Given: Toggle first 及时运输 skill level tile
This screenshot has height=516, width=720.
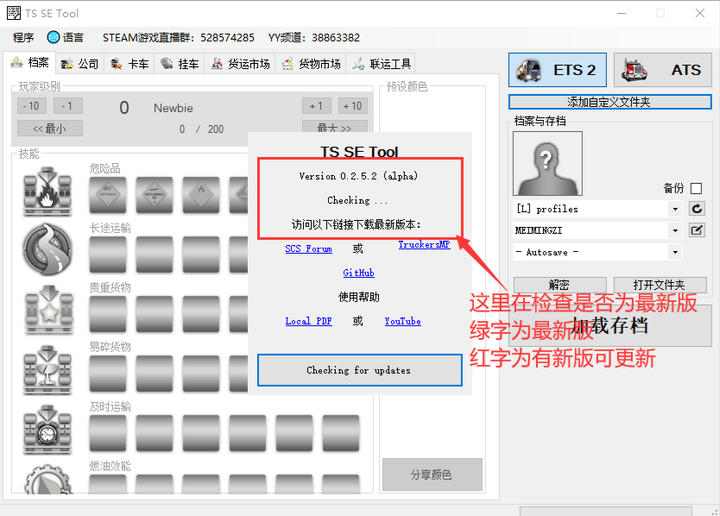Looking at the screenshot, I should pyautogui.click(x=108, y=433).
